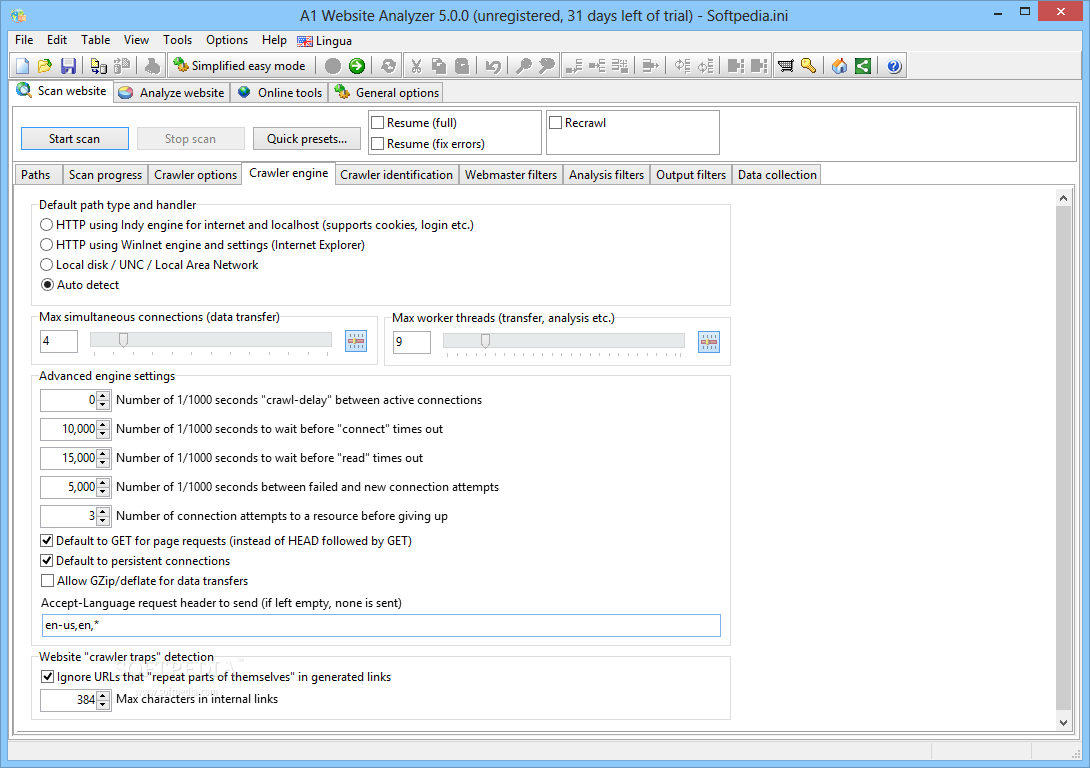Screen dimensions: 1090x768
Task: Click the grey circle stop icon in toolbar
Action: coord(333,66)
